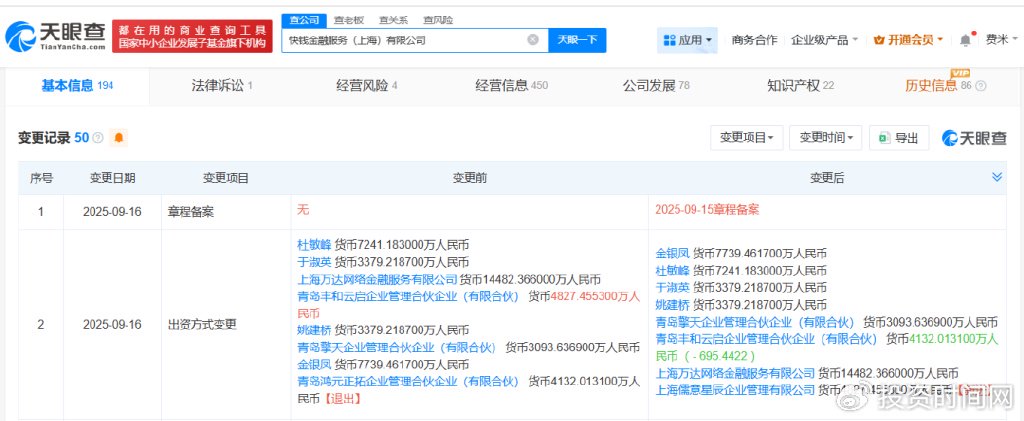Screen dimensions: 1024x421
Task: Open 杜敏峰 link in 变更前 column
Action: click(x=314, y=245)
